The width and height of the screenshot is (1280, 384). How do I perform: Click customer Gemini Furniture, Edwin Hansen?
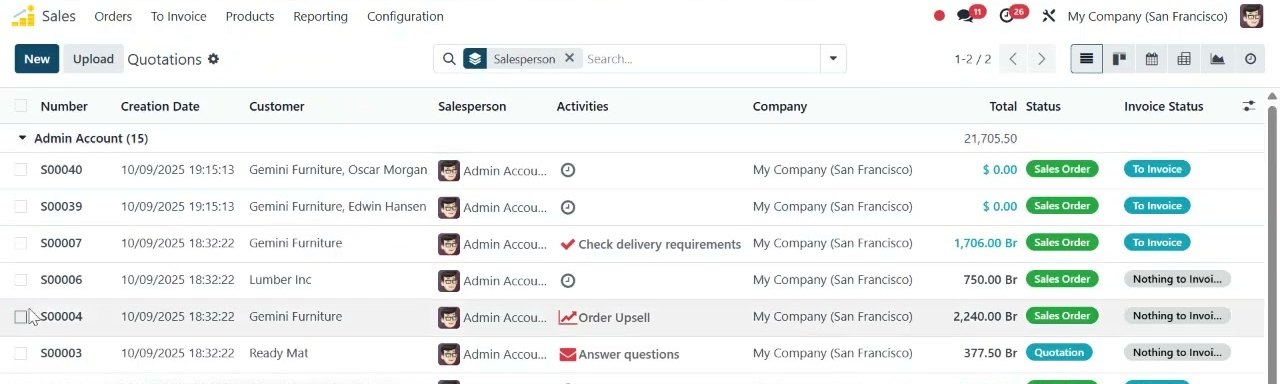pyautogui.click(x=338, y=207)
